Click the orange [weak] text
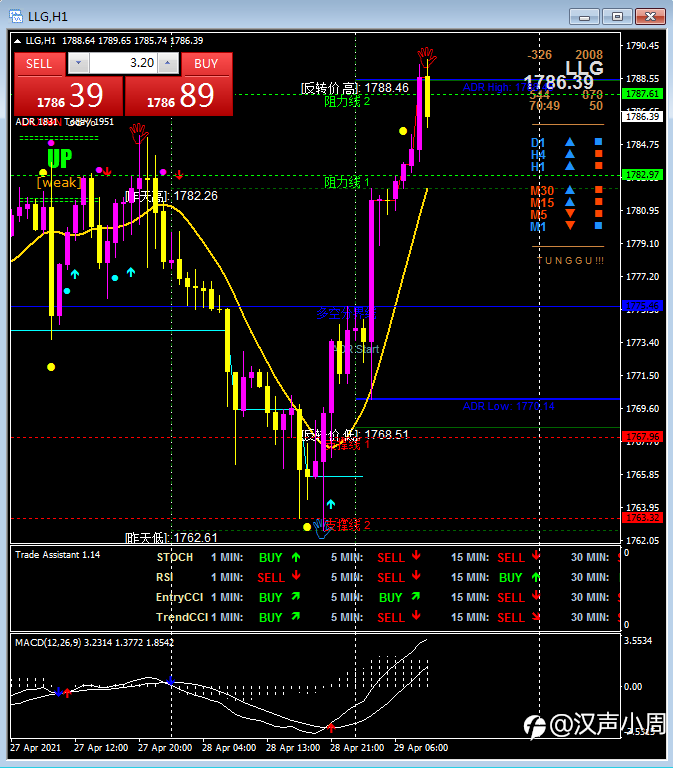This screenshot has width=673, height=768. point(59,183)
